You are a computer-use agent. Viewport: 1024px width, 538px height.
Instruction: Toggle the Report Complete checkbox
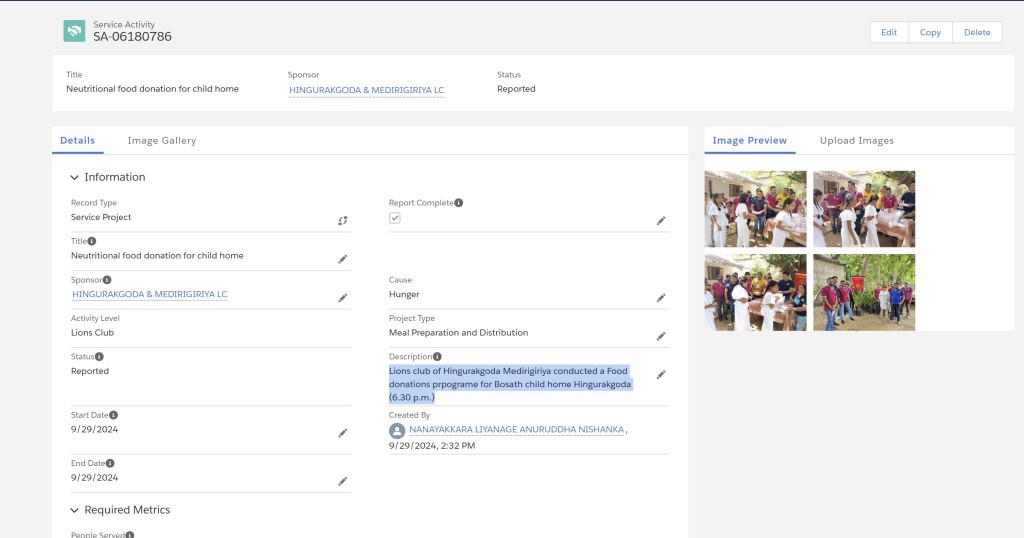[394, 218]
